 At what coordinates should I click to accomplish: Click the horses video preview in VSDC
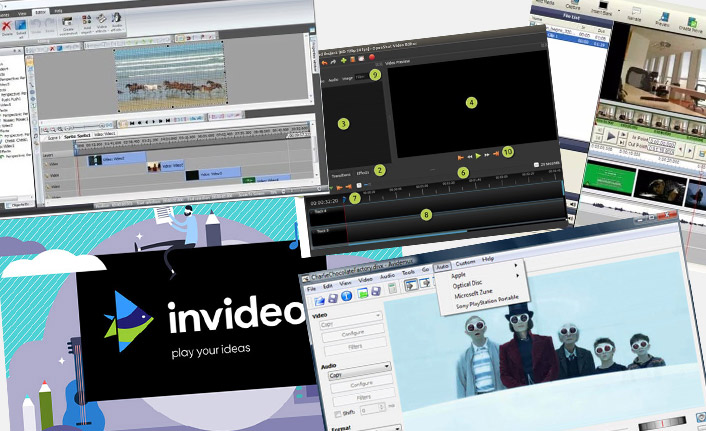click(x=170, y=77)
